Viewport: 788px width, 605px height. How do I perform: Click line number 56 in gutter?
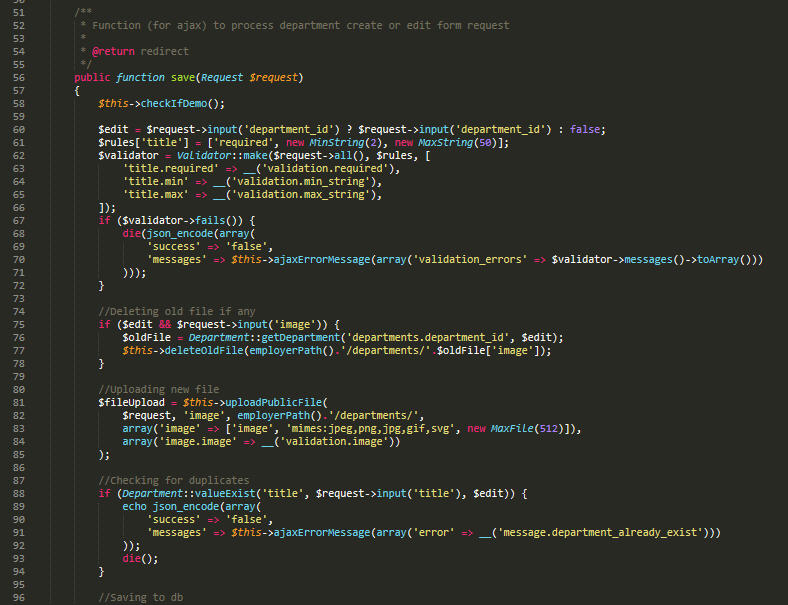[x=19, y=78]
